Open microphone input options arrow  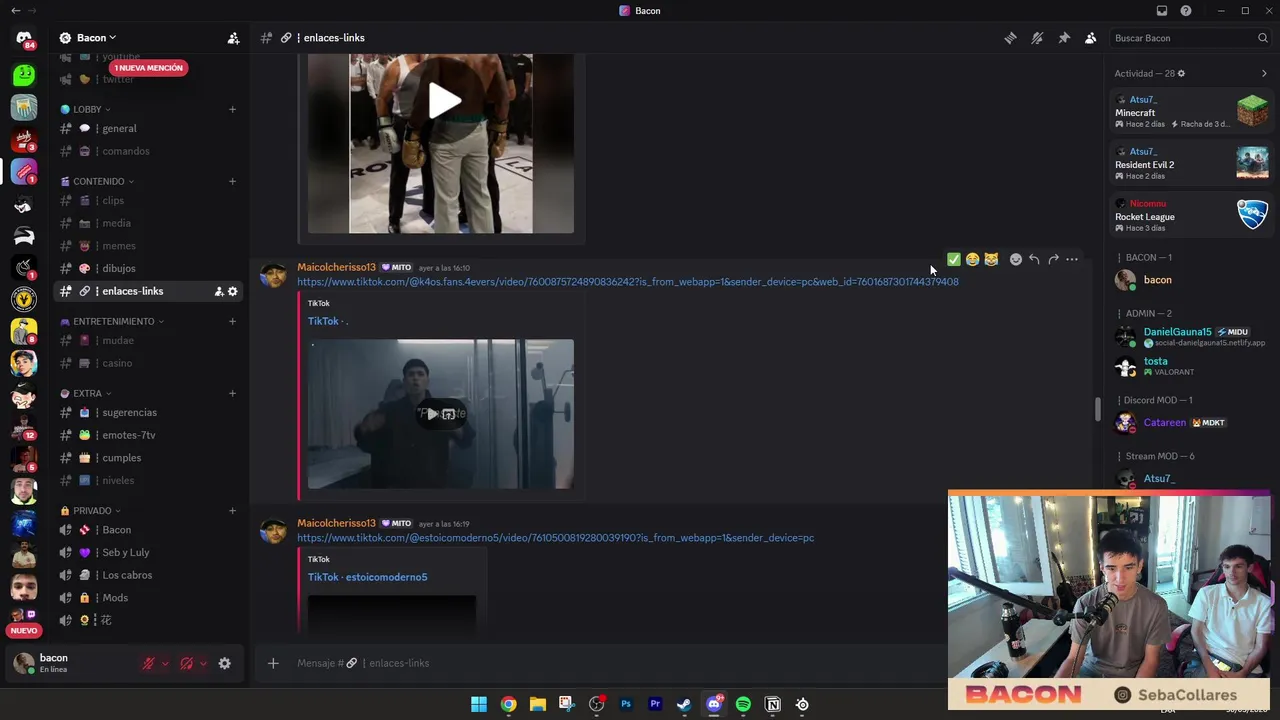[166, 663]
